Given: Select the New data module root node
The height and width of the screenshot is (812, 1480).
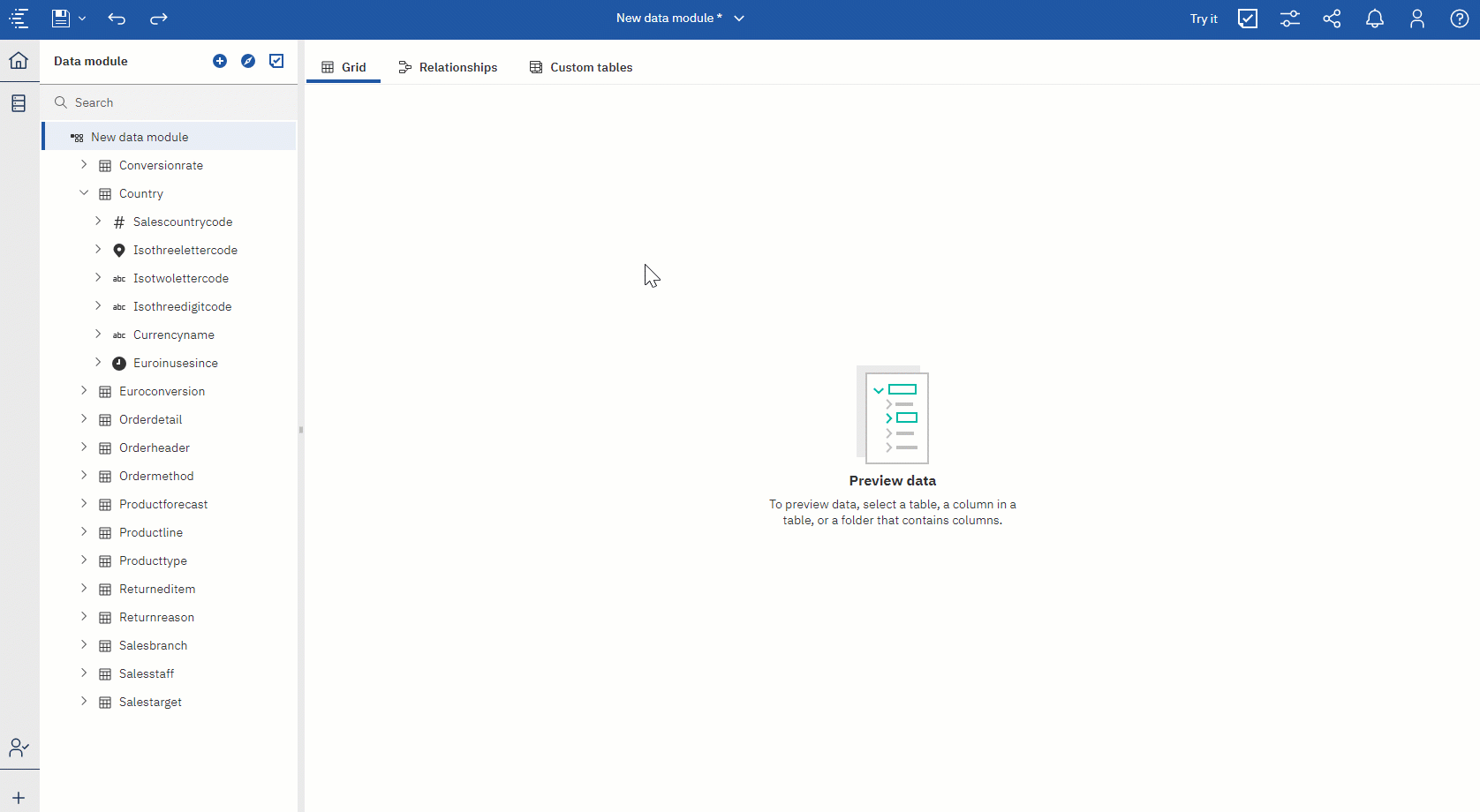Looking at the screenshot, I should [x=170, y=137].
